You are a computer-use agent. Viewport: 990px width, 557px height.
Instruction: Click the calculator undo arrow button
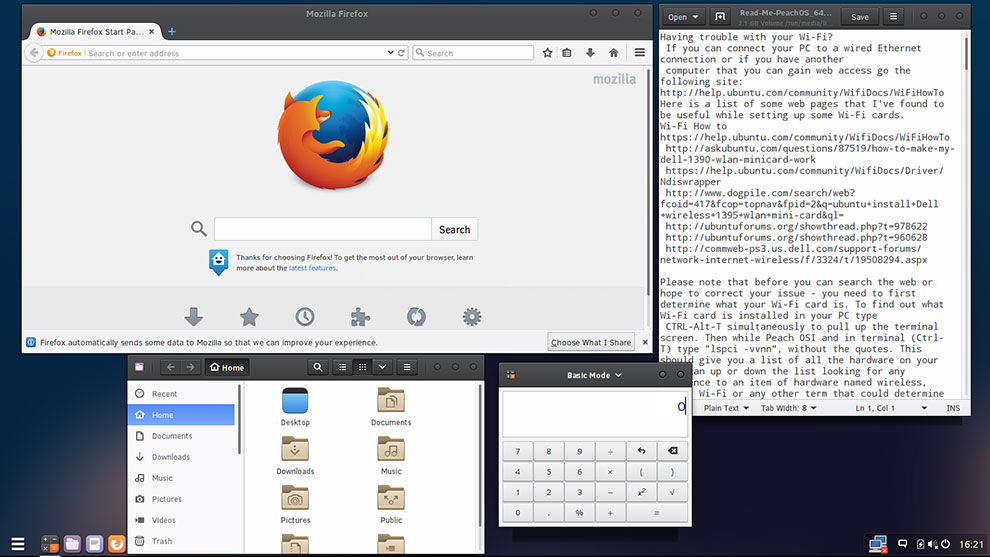pos(641,451)
